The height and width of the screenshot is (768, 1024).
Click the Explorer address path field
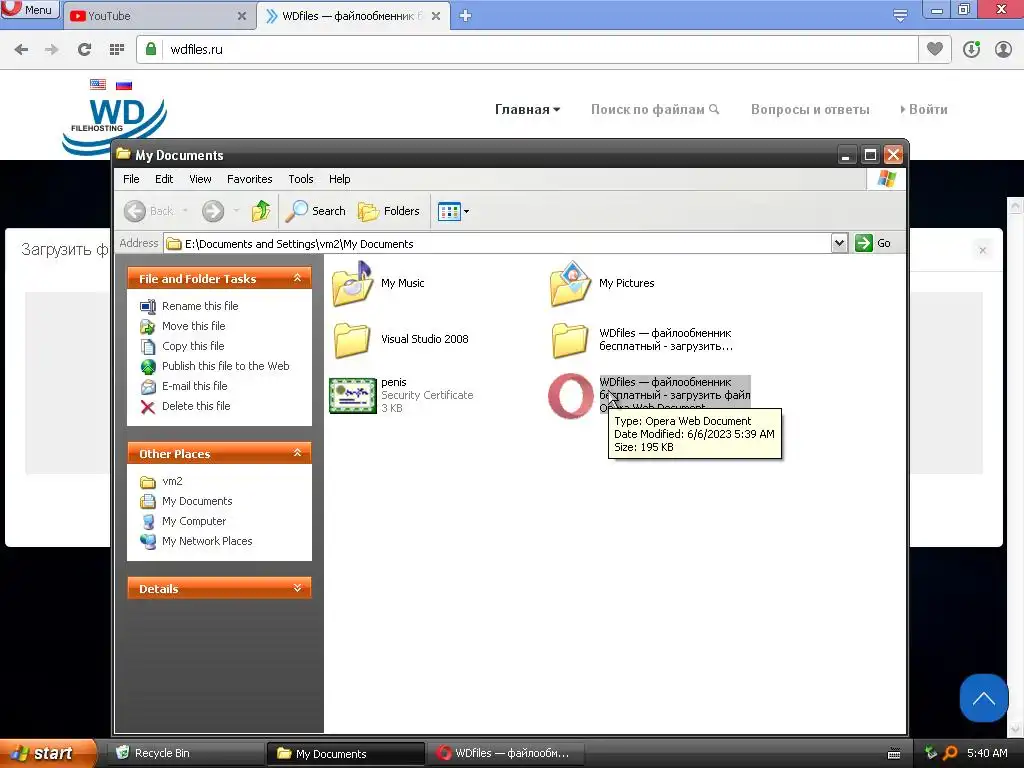(498, 244)
